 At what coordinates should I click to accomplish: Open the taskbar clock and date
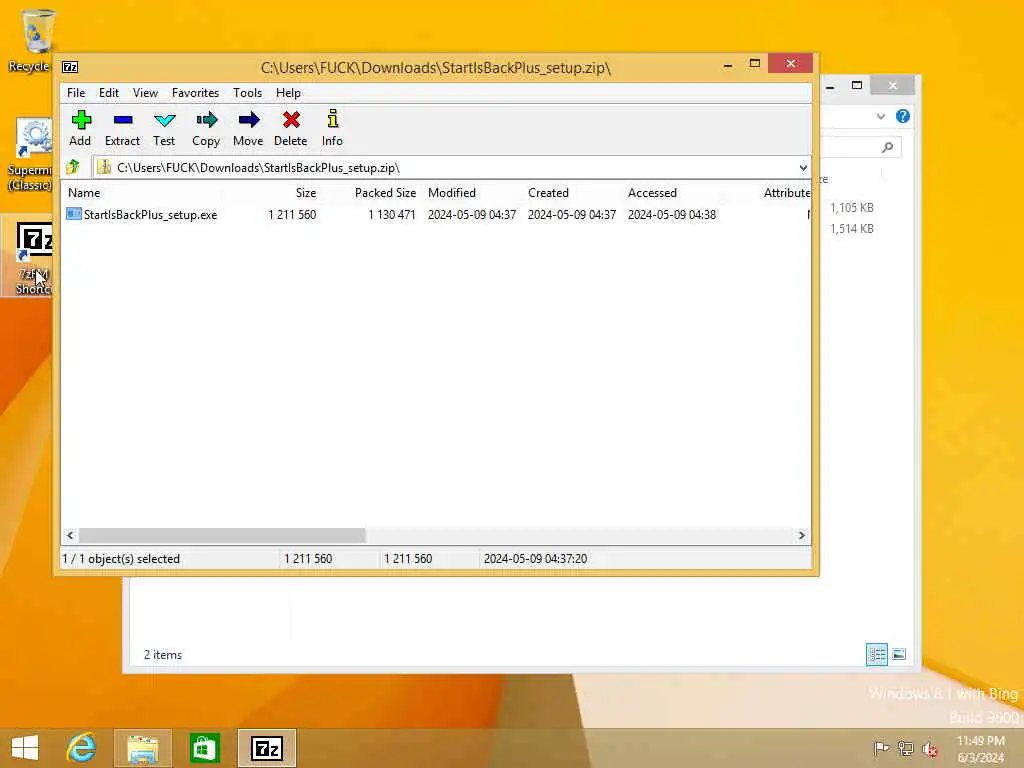(x=981, y=749)
